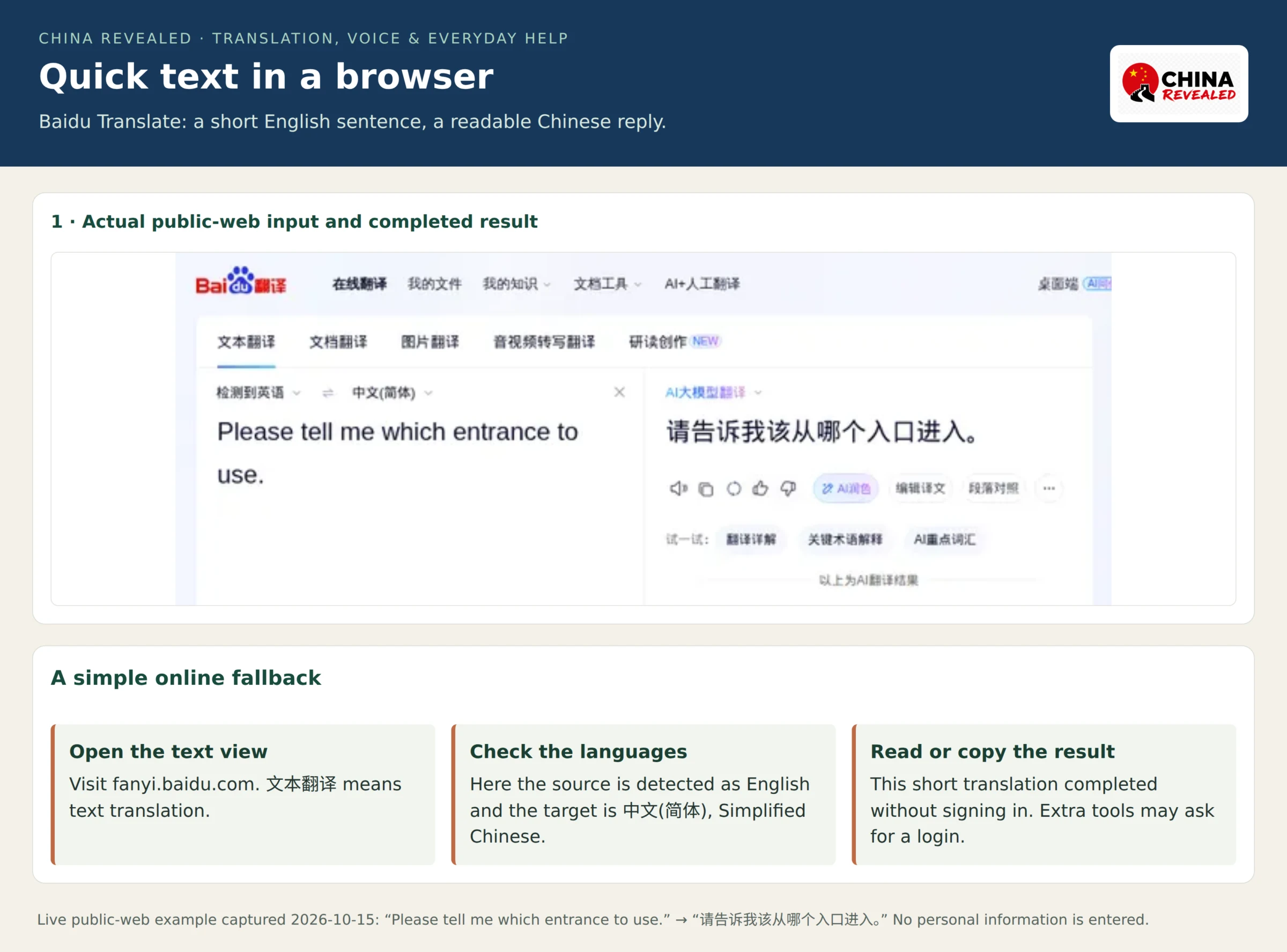Click the 桌面端 link
This screenshot has width=1287, height=952.
point(1057,284)
